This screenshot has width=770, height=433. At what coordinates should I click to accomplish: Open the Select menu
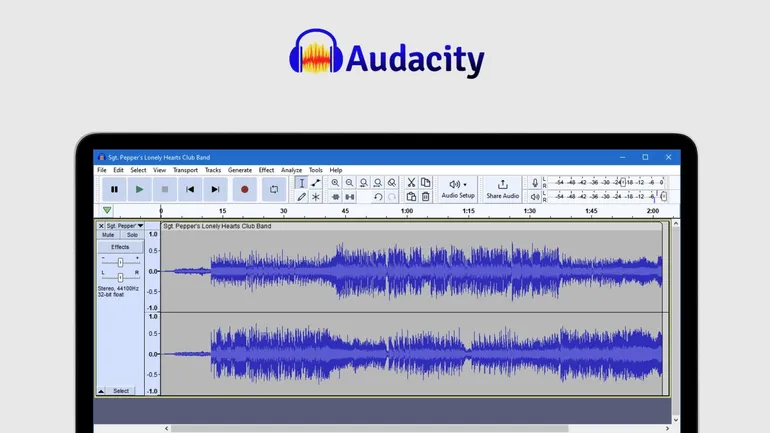(138, 170)
